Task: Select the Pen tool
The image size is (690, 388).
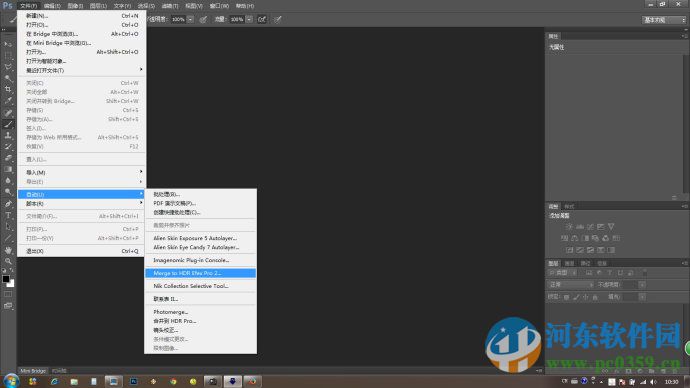Action: pos(8,204)
